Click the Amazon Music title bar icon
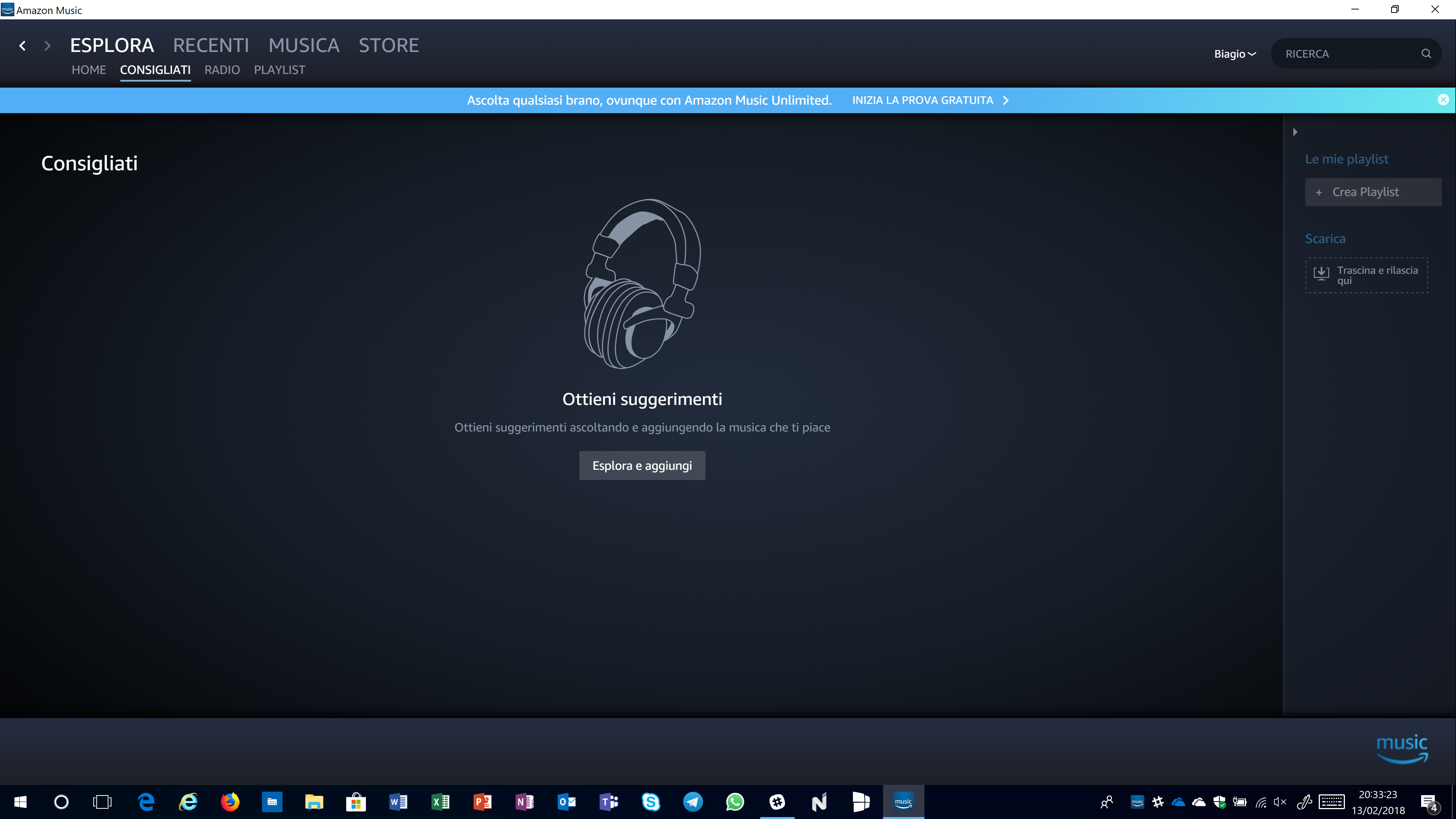The height and width of the screenshot is (819, 1456). pyautogui.click(x=7, y=9)
